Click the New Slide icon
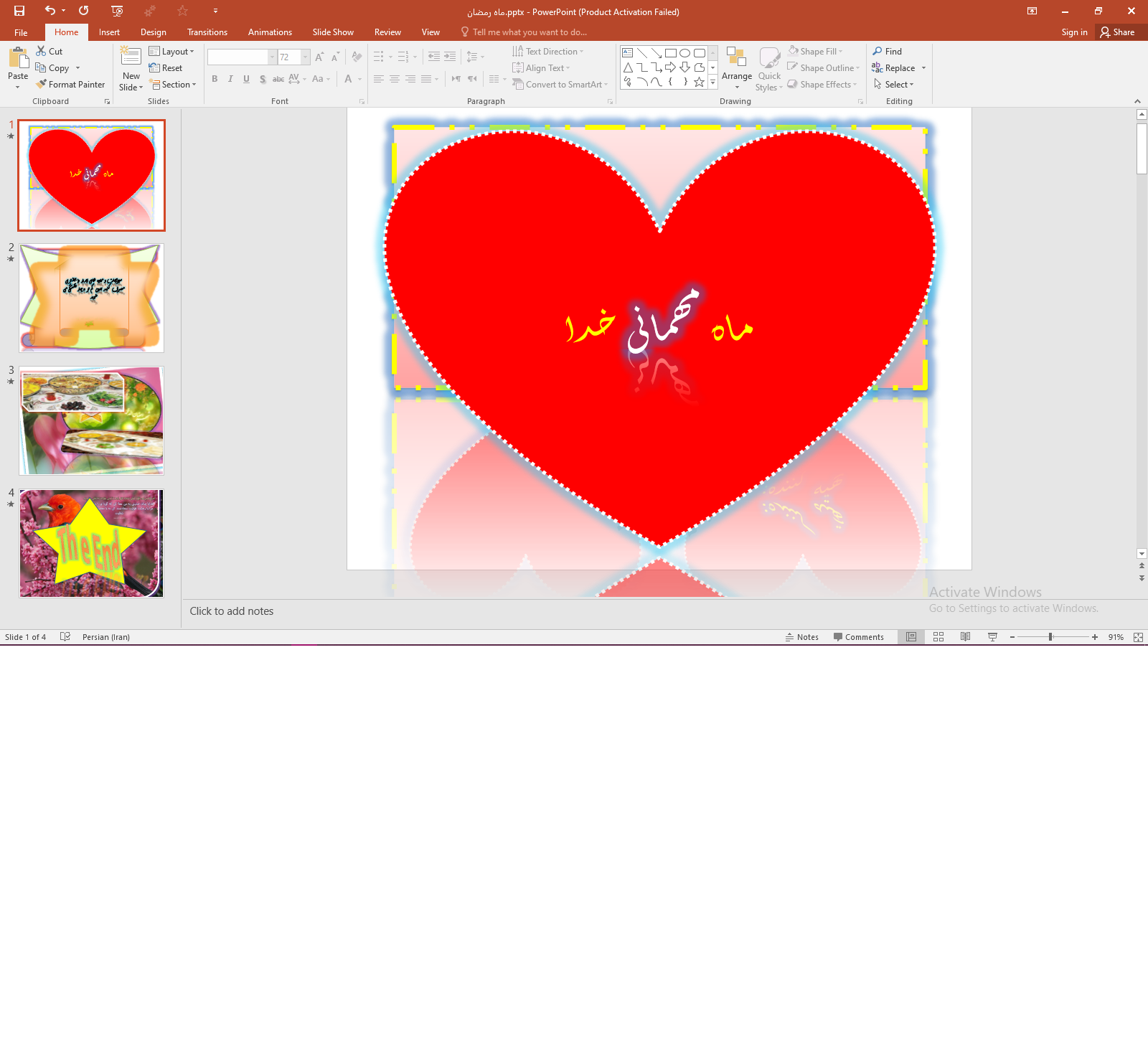1148x1046 pixels. coord(131,57)
